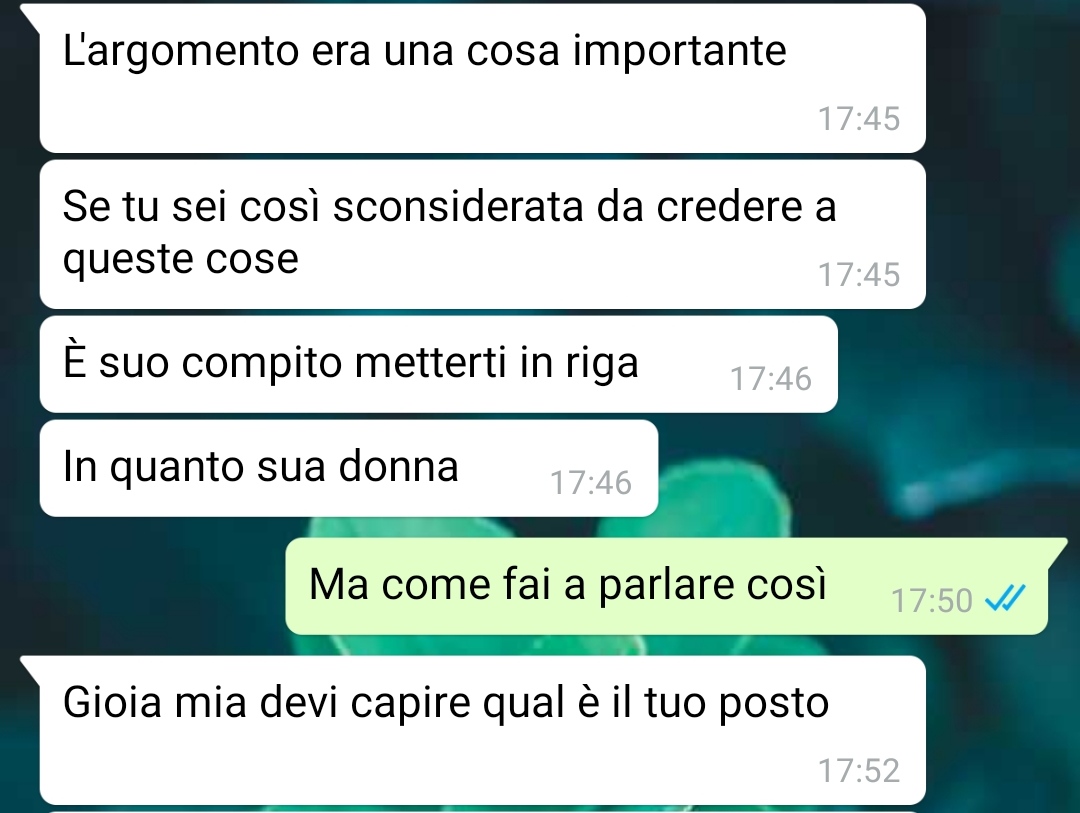The width and height of the screenshot is (1080, 813).
Task: Click the 17:46 timestamp beside 'sua donna'
Action: [x=590, y=483]
